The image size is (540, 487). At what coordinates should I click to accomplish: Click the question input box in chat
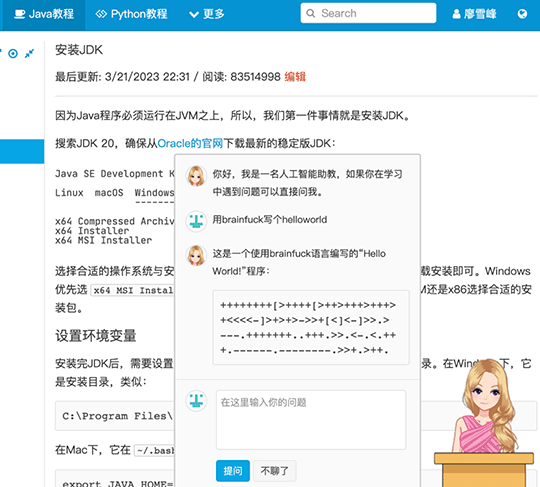tap(311, 419)
